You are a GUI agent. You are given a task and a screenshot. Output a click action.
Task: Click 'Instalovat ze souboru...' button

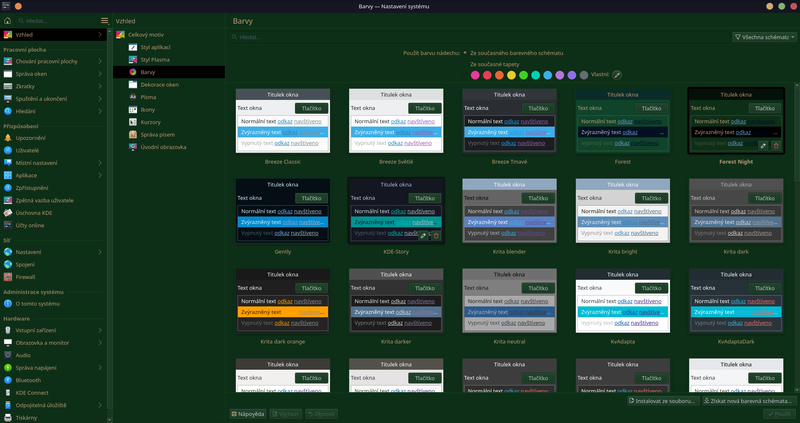[662, 401]
